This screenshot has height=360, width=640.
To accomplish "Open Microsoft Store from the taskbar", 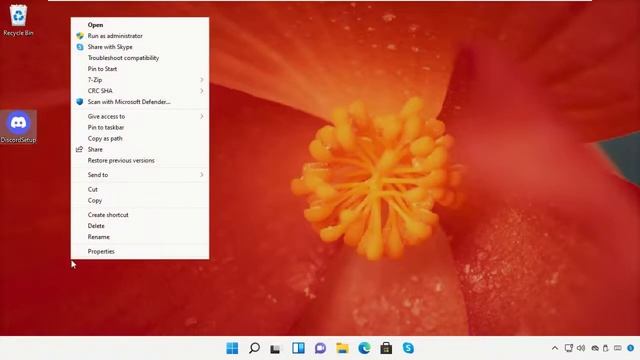I will (386, 348).
